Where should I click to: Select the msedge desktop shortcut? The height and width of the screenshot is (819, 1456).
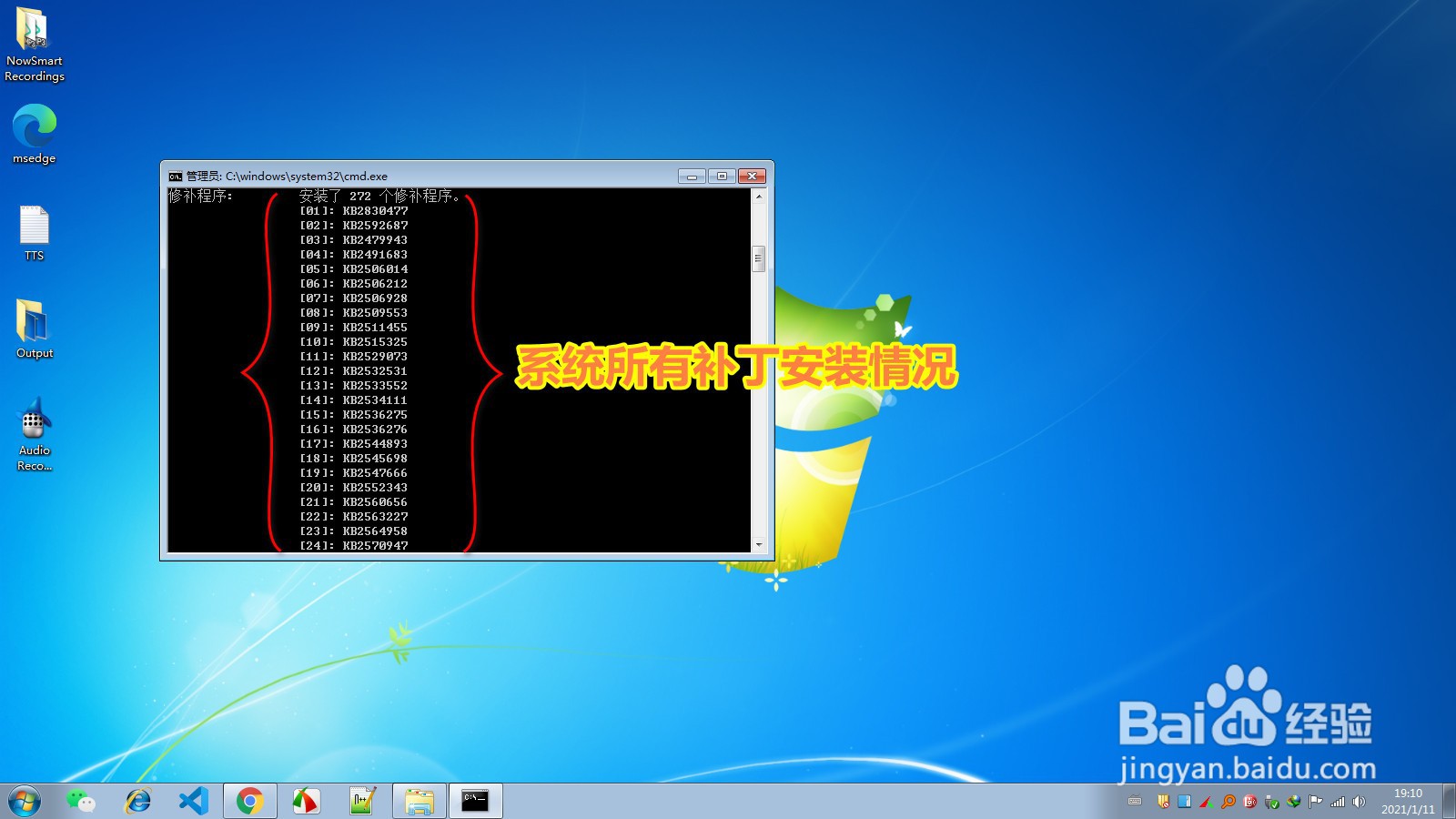pyautogui.click(x=35, y=134)
